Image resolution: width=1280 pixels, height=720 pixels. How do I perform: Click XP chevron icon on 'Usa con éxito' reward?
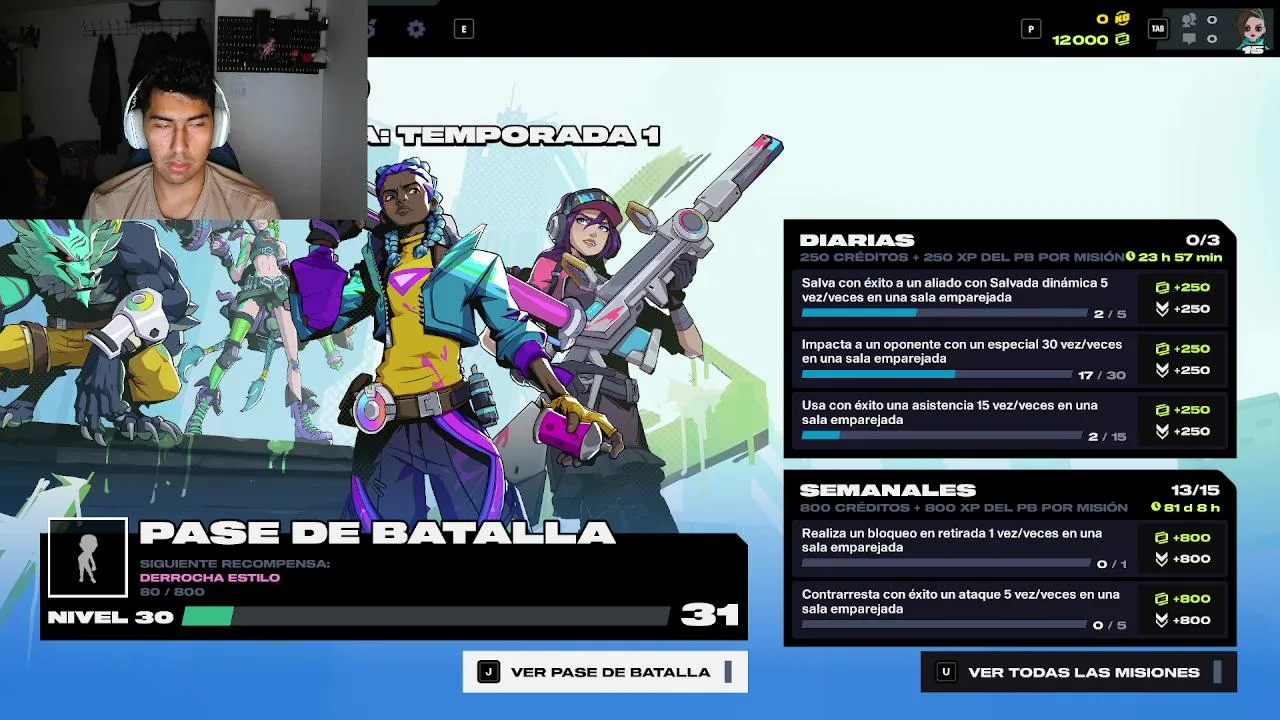pos(1162,431)
